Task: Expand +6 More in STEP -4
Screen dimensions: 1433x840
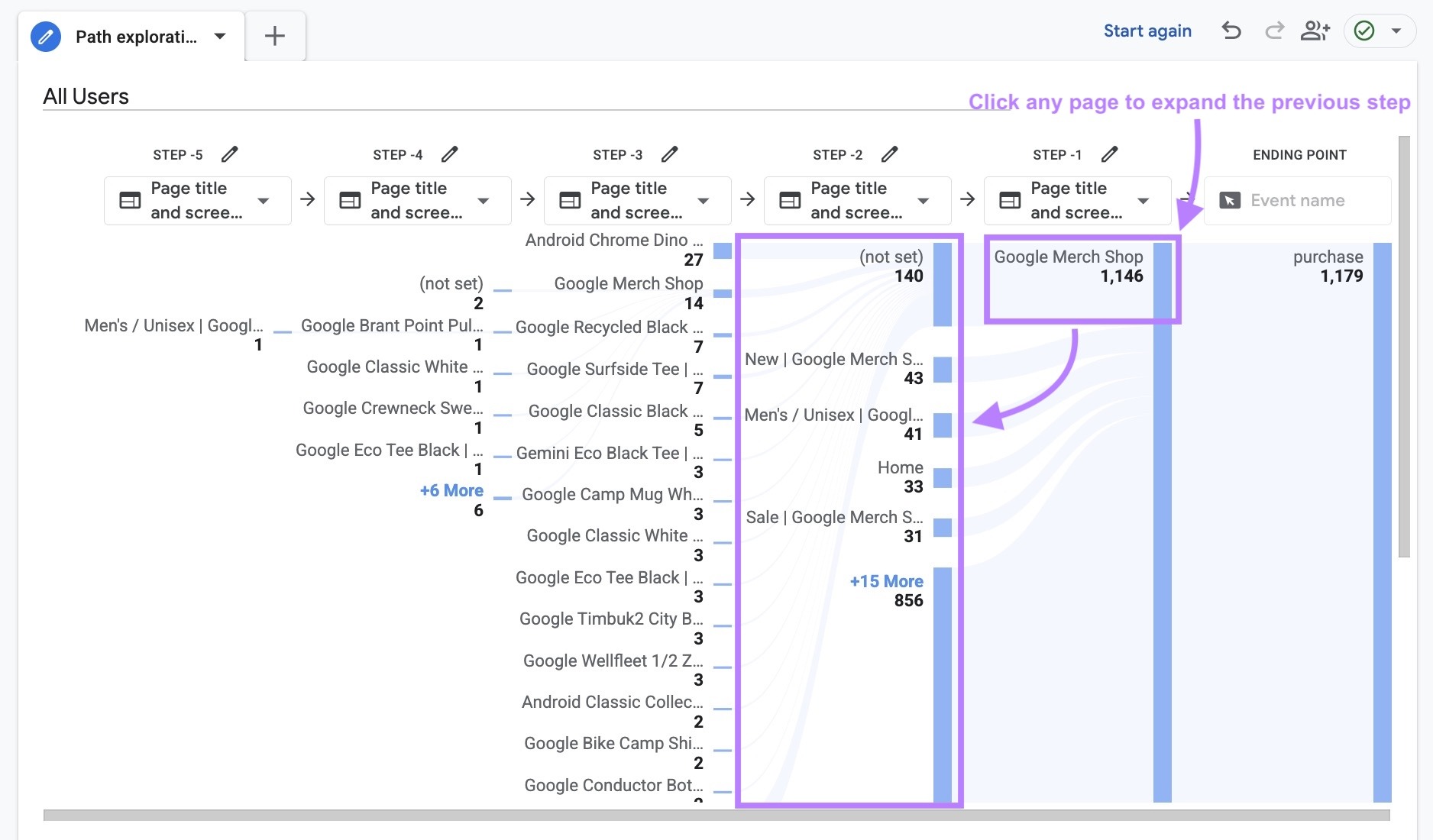Action: (451, 490)
